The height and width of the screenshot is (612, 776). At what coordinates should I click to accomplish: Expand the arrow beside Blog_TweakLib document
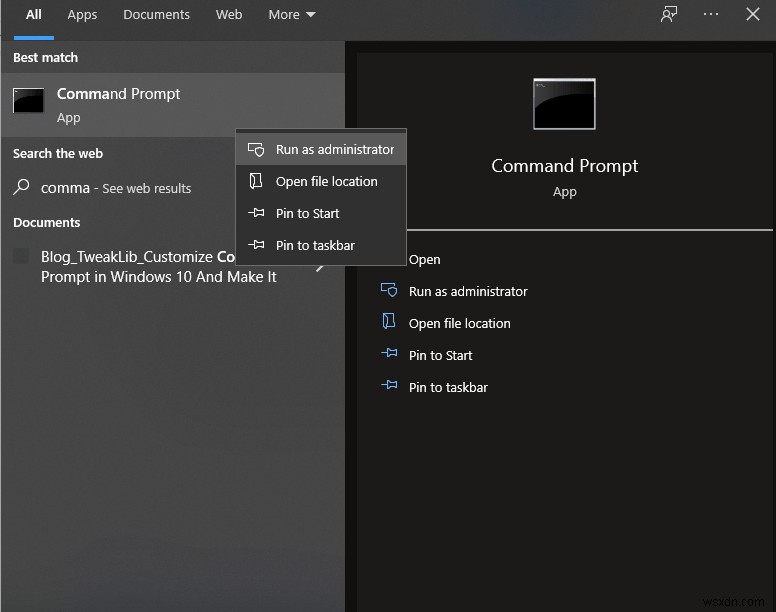pyautogui.click(x=320, y=268)
